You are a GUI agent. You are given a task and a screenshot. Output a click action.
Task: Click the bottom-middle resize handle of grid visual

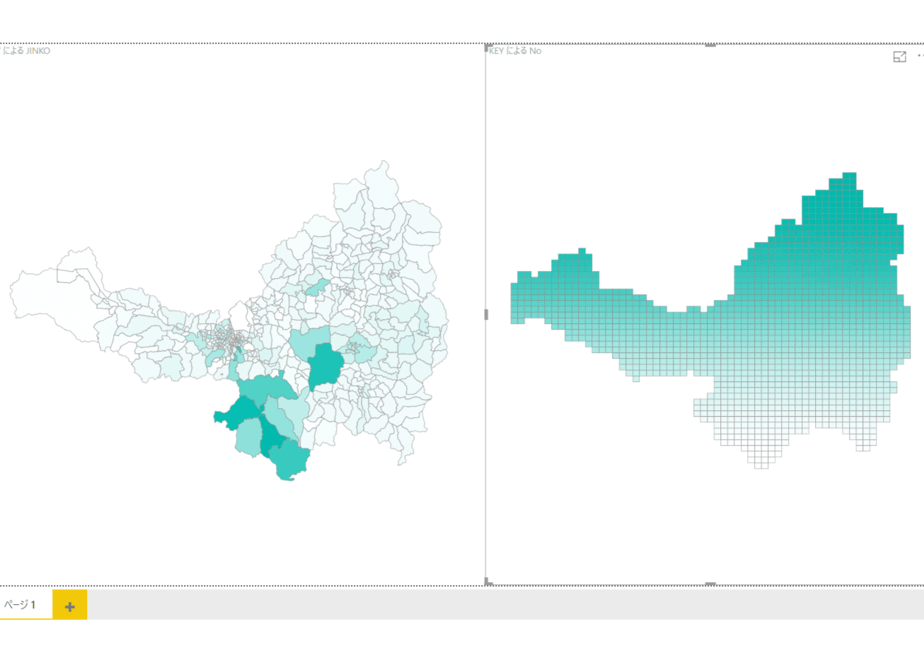coord(711,583)
